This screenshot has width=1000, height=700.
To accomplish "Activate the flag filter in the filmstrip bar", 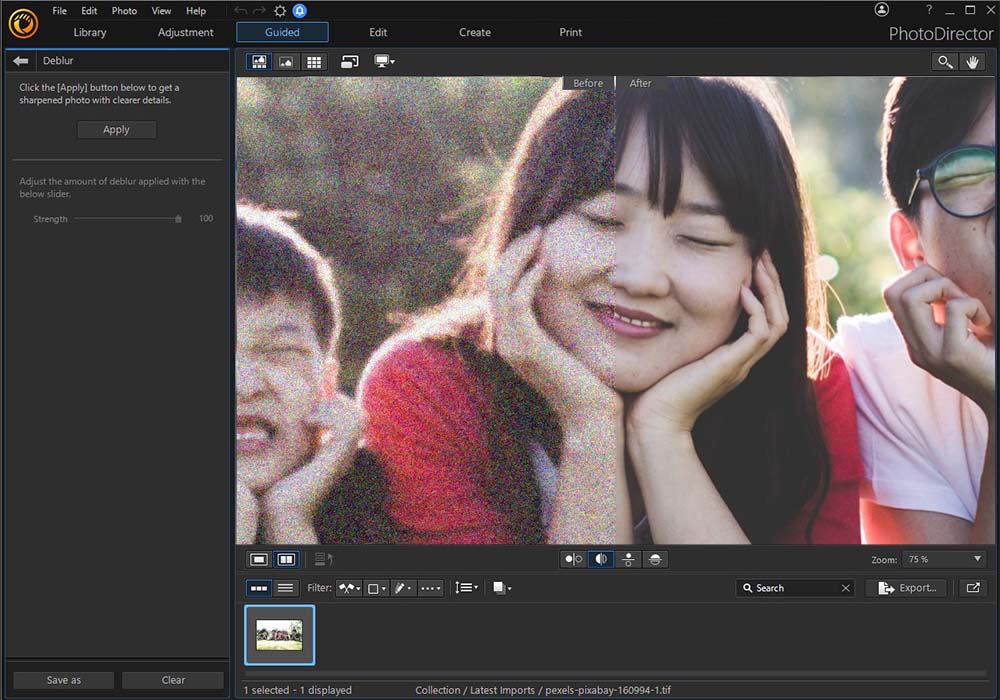I will 345,588.
